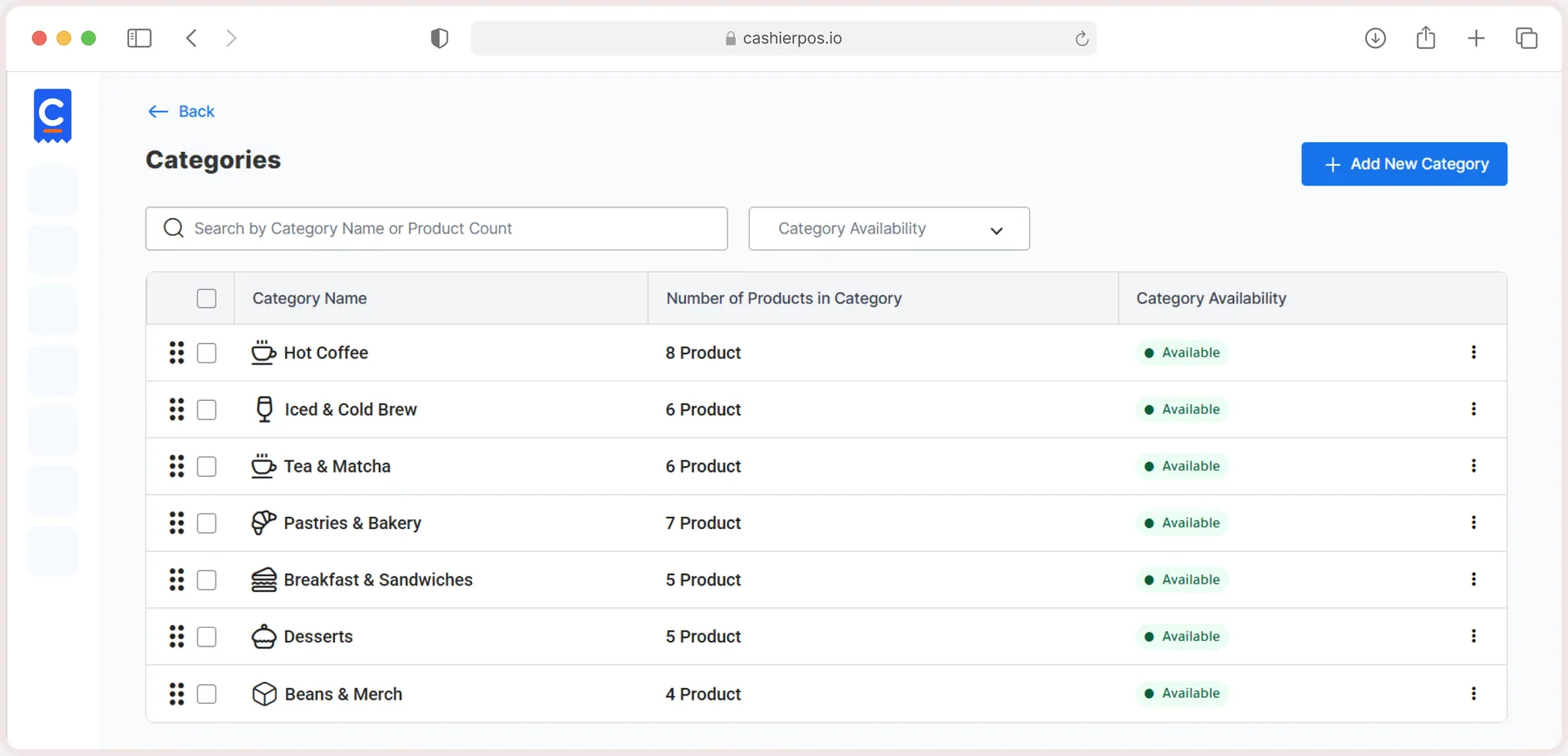1568x756 pixels.
Task: Click the Add New Category button
Action: (x=1404, y=164)
